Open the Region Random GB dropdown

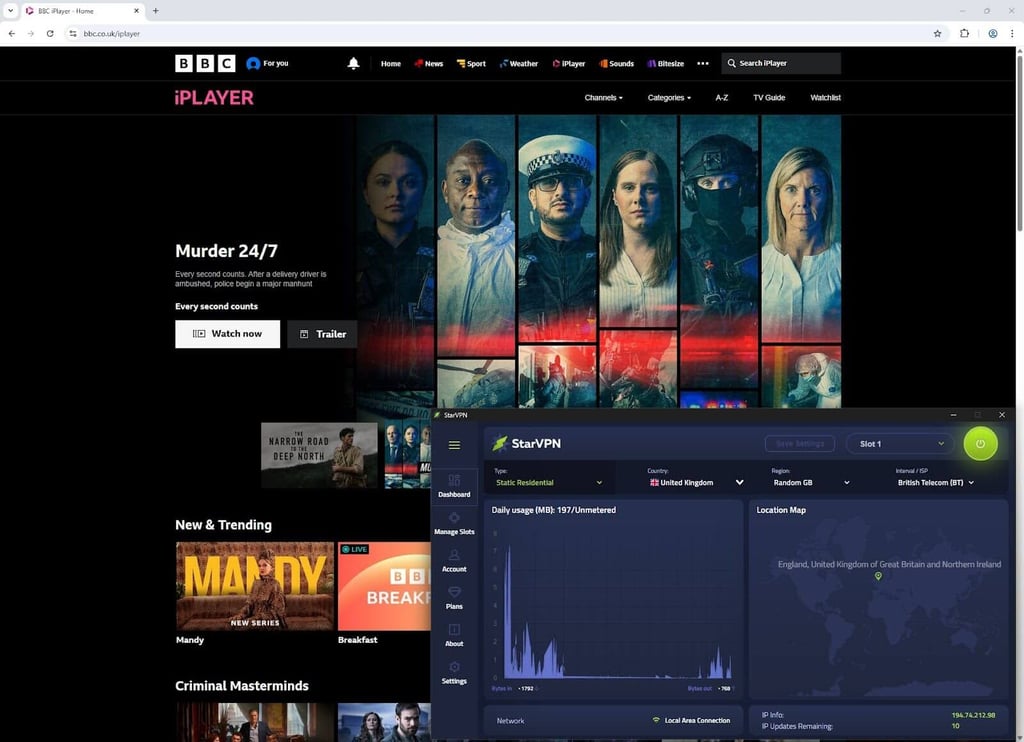811,483
